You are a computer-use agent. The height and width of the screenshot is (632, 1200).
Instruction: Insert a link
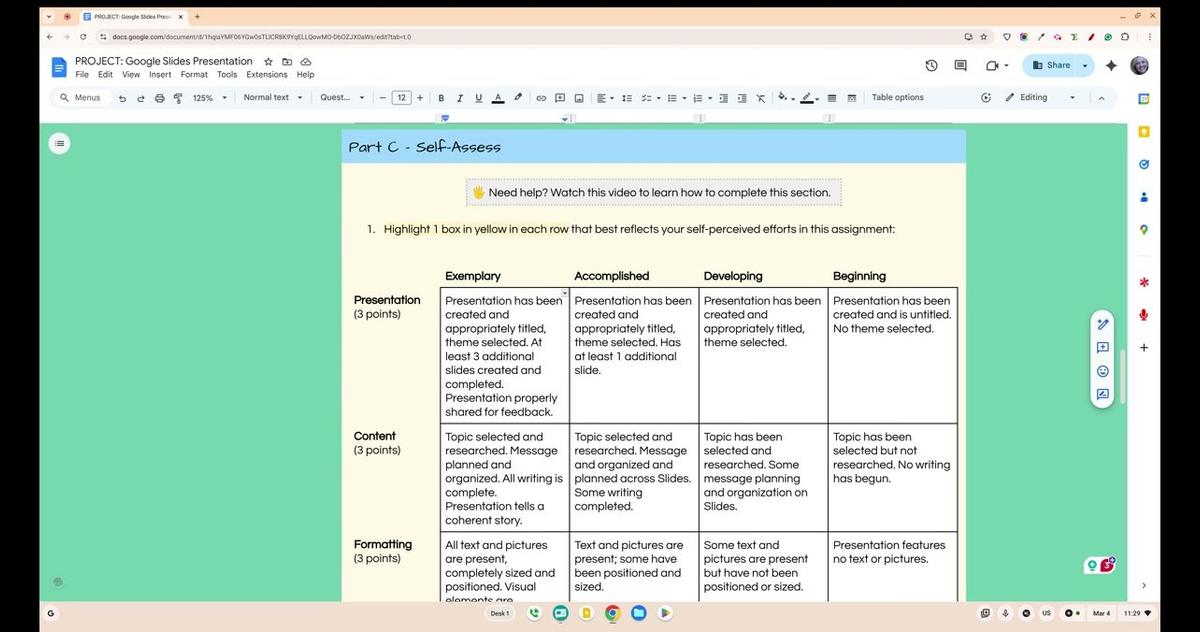[541, 97]
